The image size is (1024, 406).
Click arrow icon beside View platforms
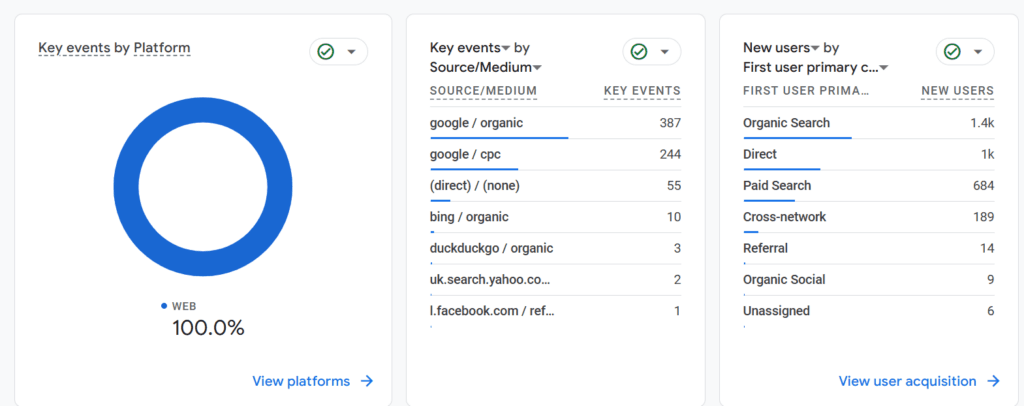click(367, 381)
